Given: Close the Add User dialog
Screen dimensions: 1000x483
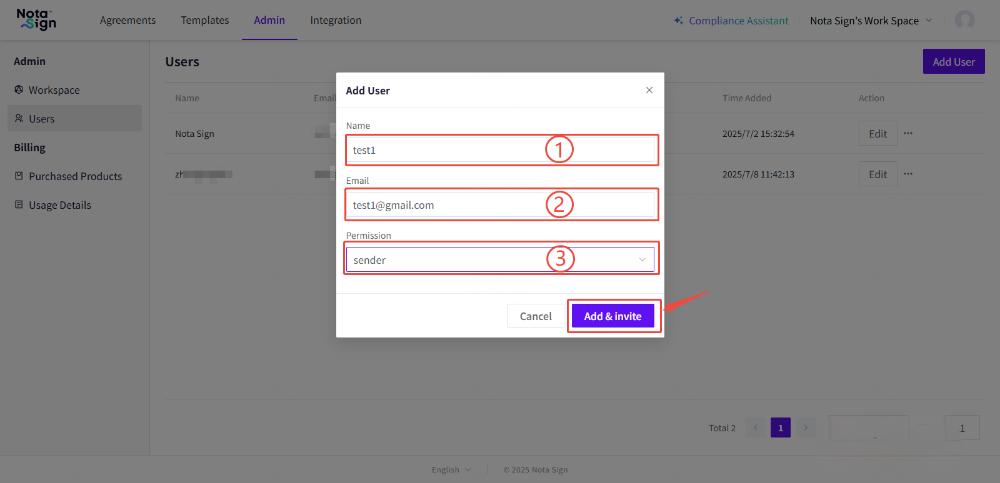Looking at the screenshot, I should pos(649,90).
